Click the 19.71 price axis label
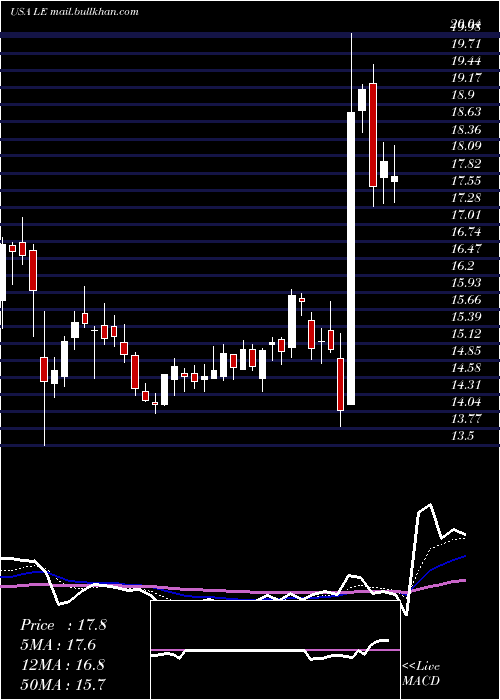Screen dimensions: 500x700 tap(467, 44)
